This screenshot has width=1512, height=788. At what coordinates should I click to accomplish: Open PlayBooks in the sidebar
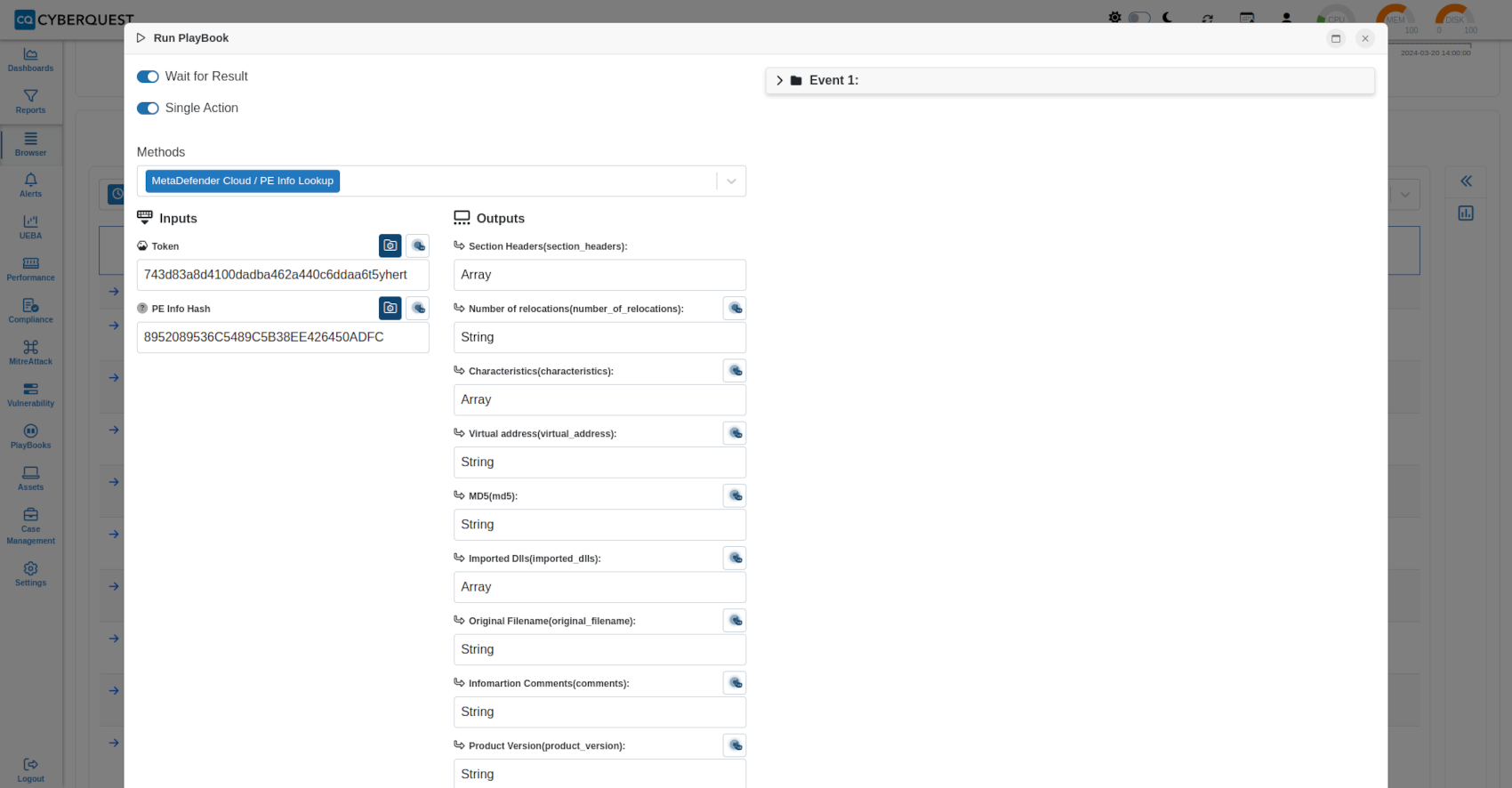[x=31, y=436]
